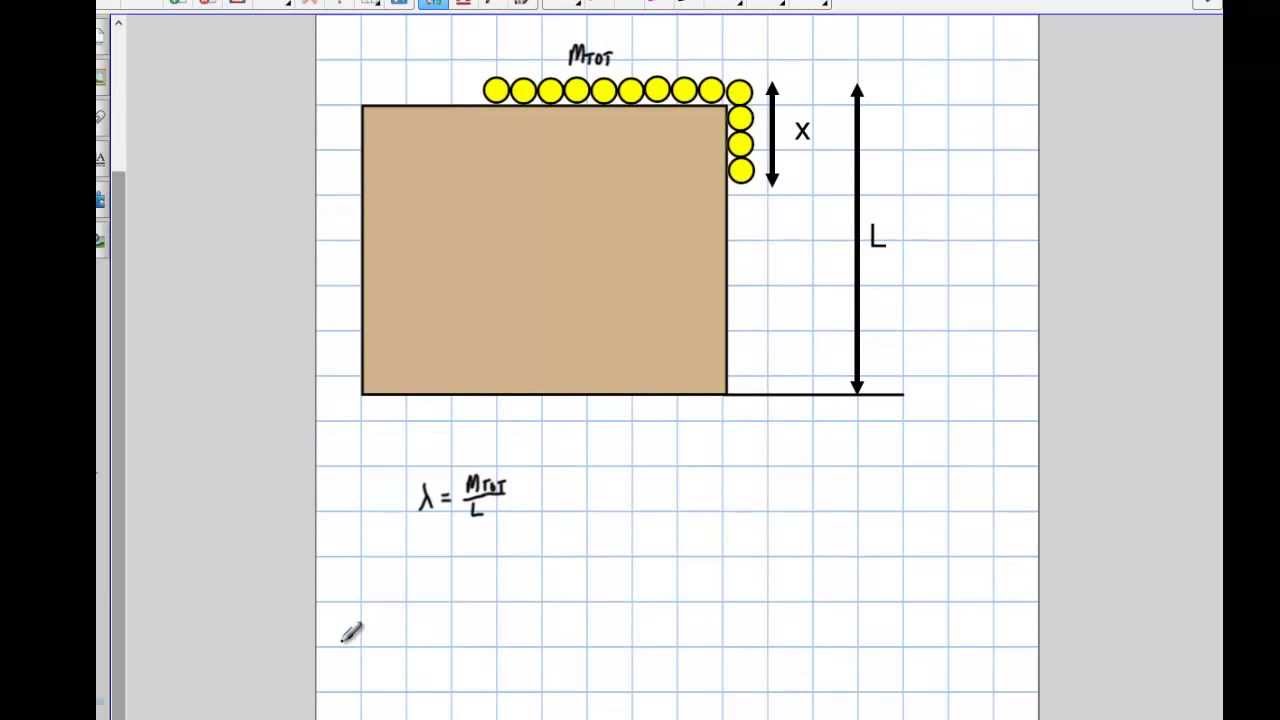
Task: Click the vertical page scrollbar thumb
Action: point(118,445)
